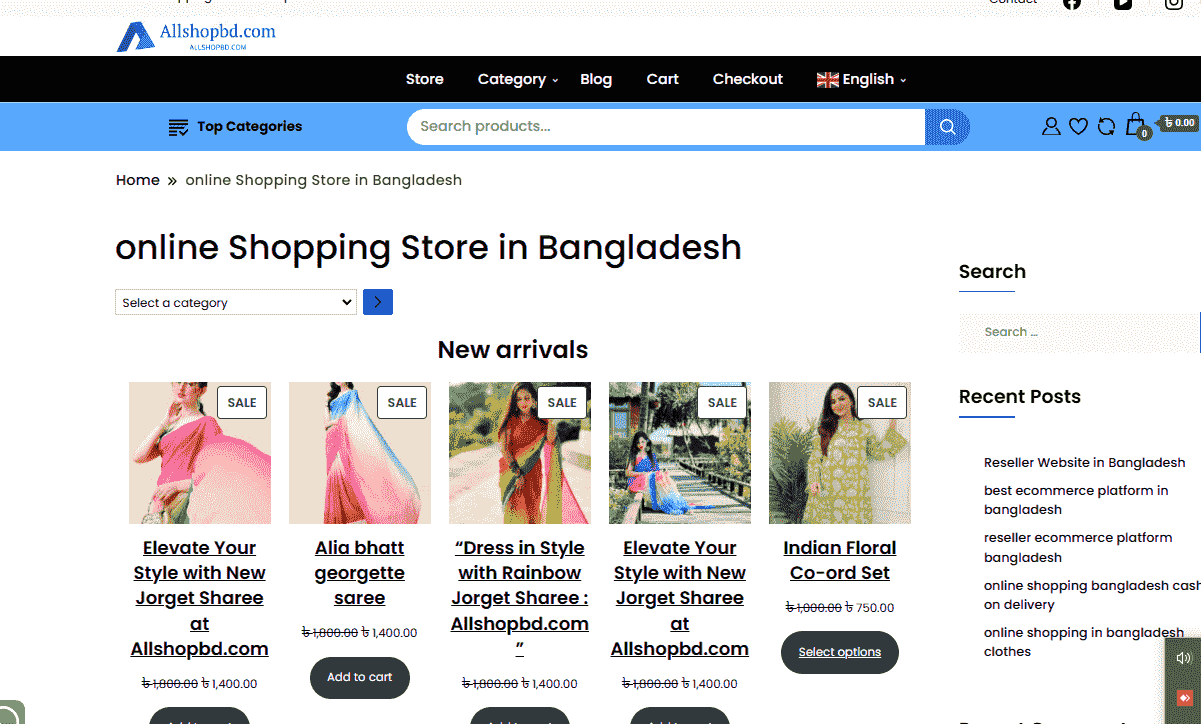Click the search magnifier button
Image resolution: width=1201 pixels, height=724 pixels.
[947, 127]
